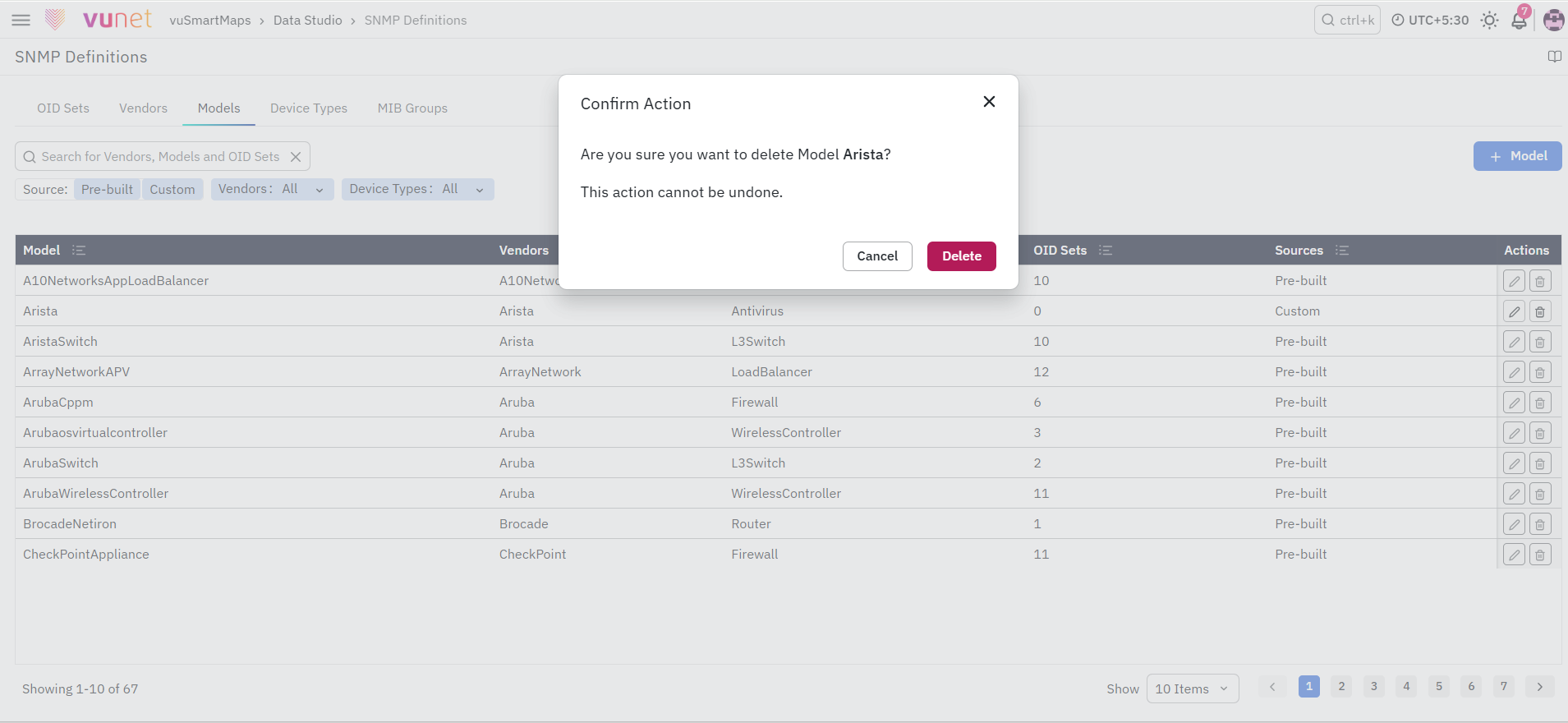
Task: Open the user avatar profile menu
Action: 1553,20
